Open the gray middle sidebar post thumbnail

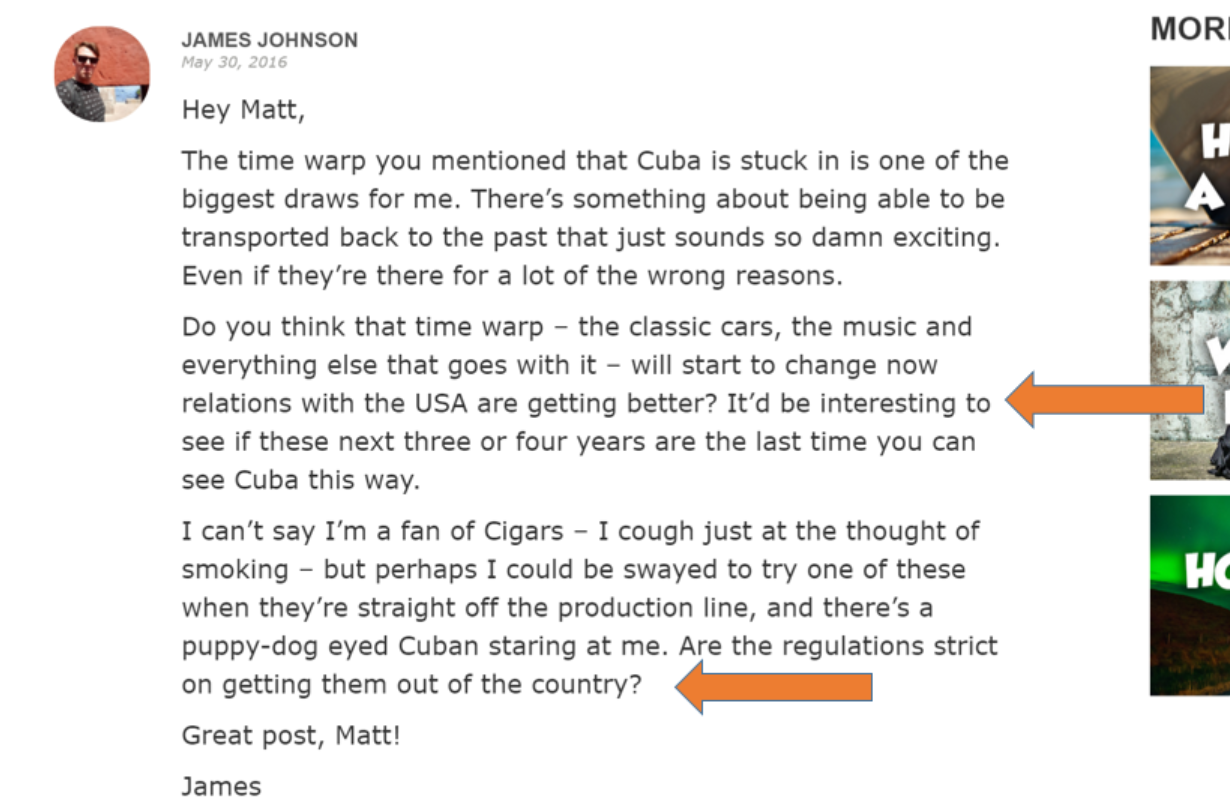1190,380
